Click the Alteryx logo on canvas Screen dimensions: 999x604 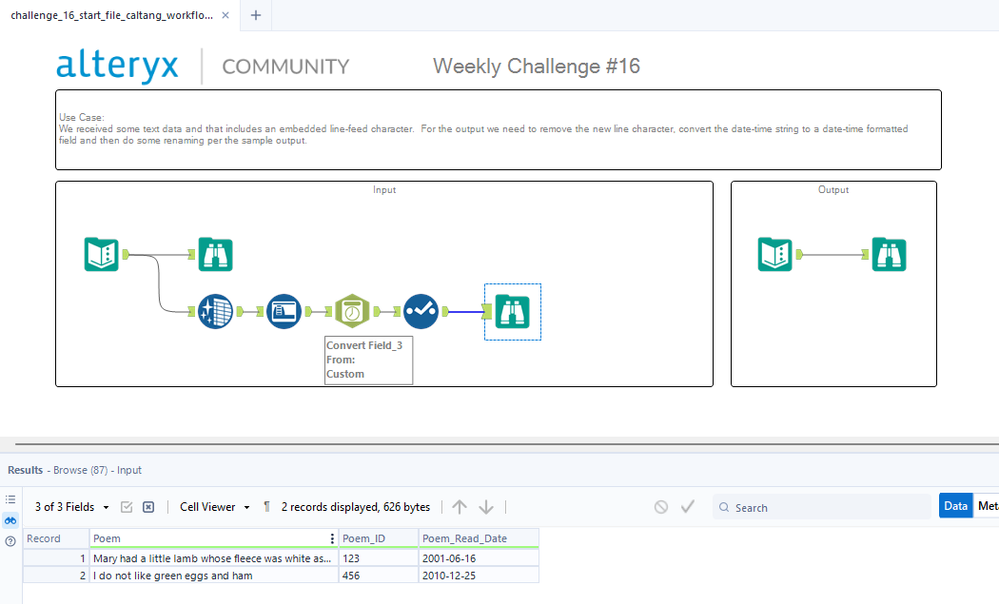click(x=117, y=66)
